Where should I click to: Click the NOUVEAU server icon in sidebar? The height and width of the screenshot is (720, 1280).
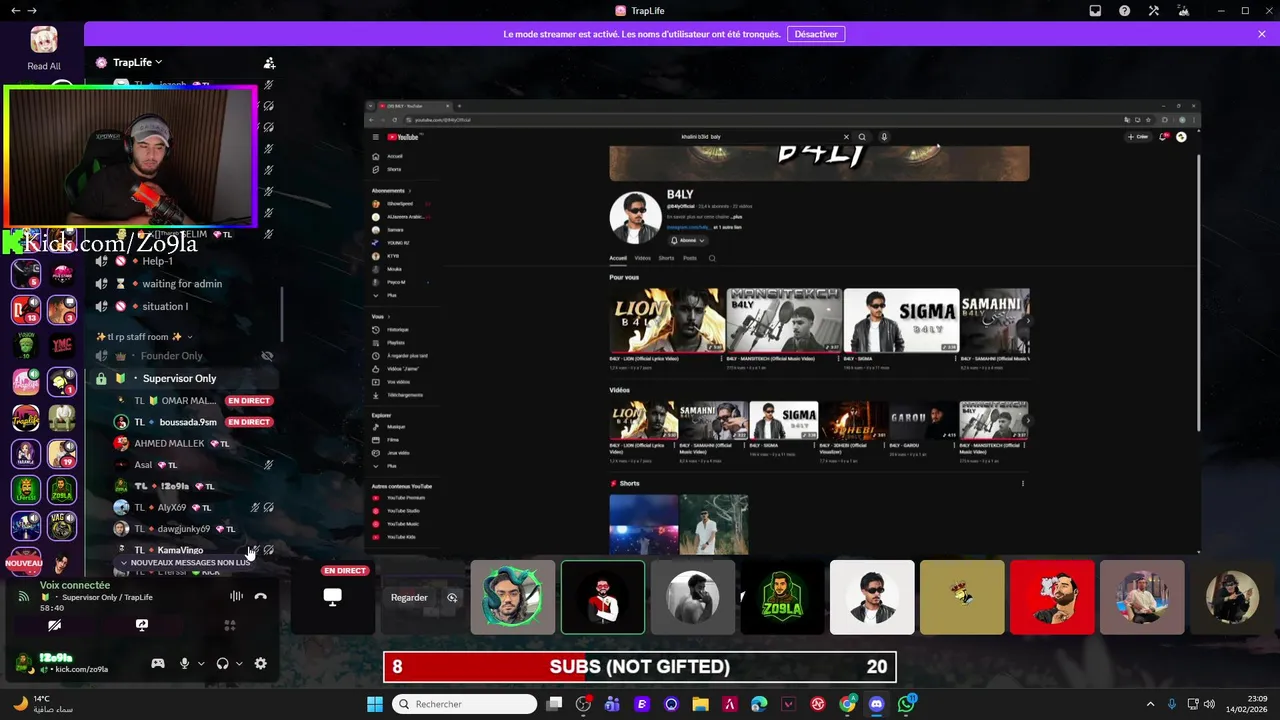(25, 563)
